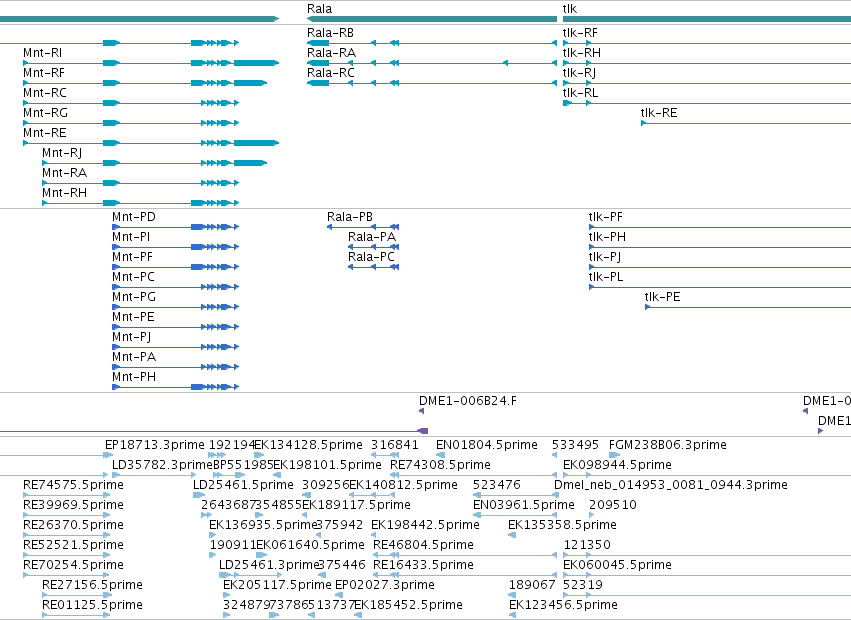Click the LD25461.5prime label
The image size is (851, 620).
click(x=243, y=486)
